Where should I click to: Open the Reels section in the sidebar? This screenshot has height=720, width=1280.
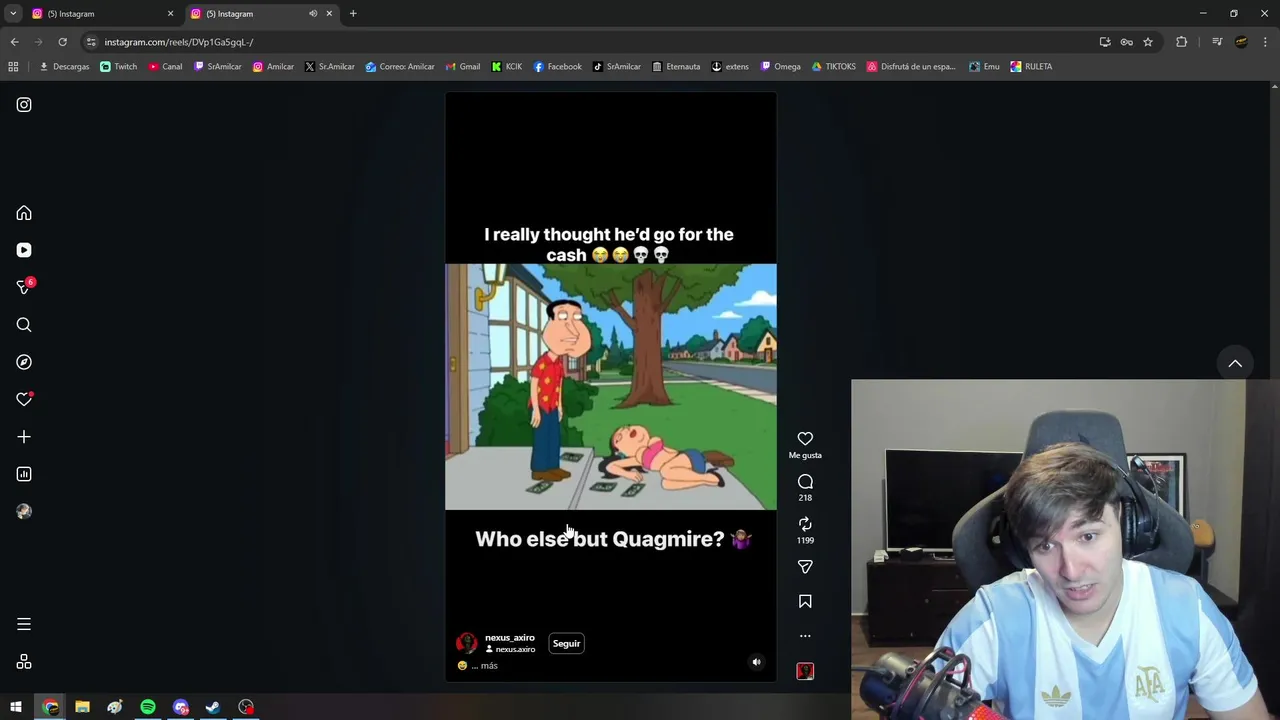tap(24, 250)
